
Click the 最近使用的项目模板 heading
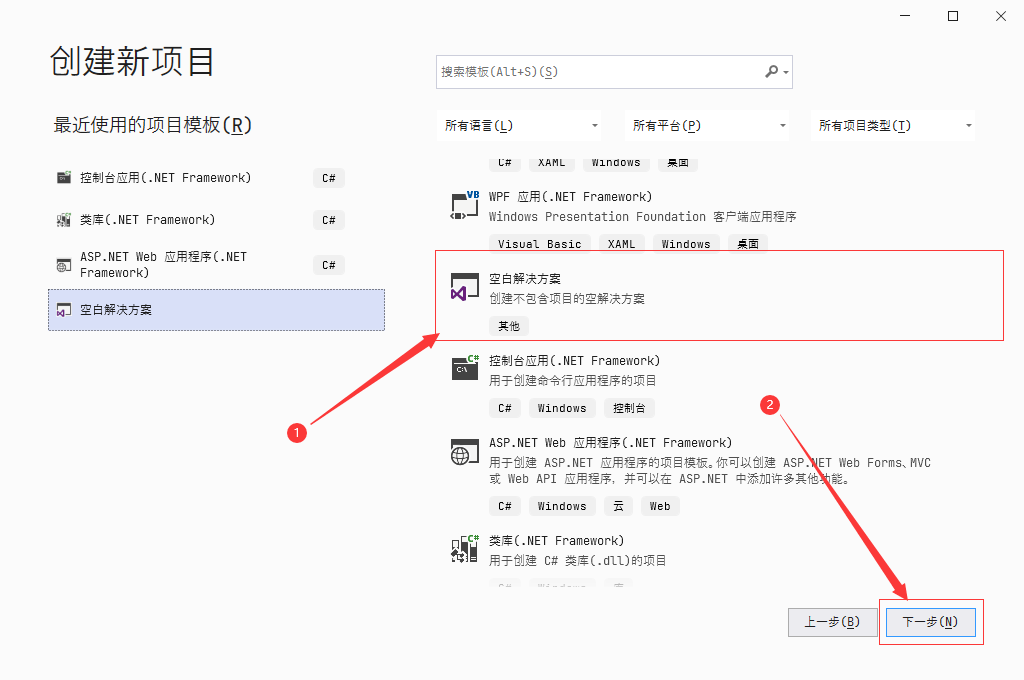pos(152,125)
